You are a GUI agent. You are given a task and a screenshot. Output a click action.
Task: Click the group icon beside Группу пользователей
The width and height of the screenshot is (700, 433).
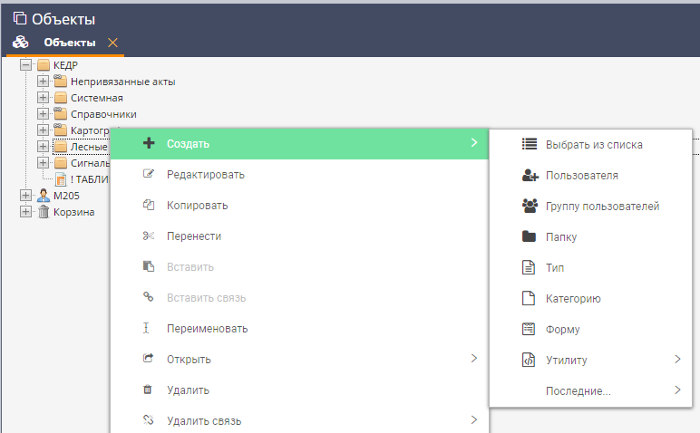tap(530, 206)
